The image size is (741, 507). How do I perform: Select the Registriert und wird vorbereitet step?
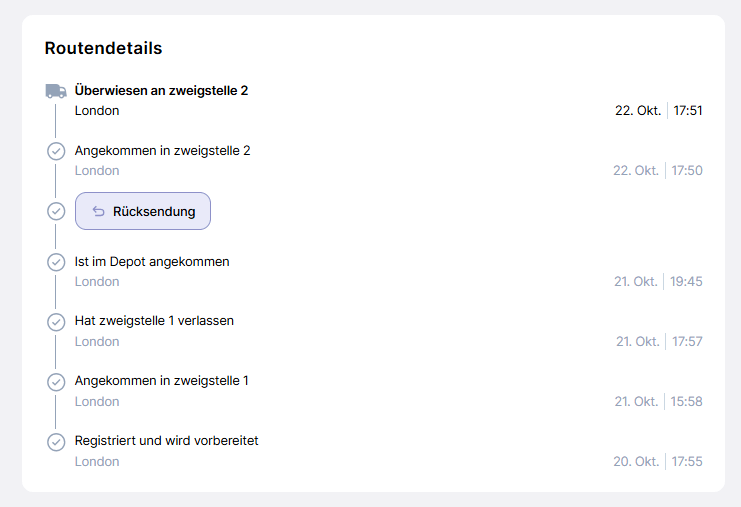pyautogui.click(x=166, y=441)
